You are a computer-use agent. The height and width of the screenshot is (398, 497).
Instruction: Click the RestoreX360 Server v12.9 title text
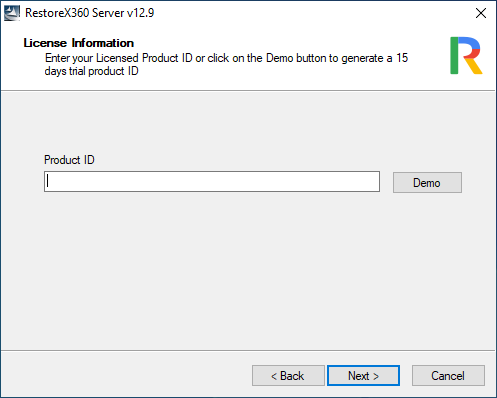[x=89, y=13]
